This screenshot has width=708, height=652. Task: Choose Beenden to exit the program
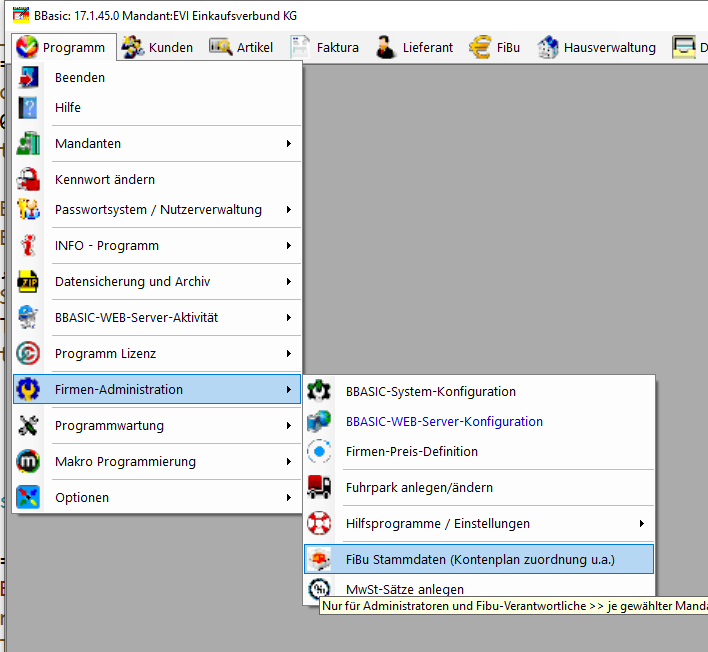point(157,78)
